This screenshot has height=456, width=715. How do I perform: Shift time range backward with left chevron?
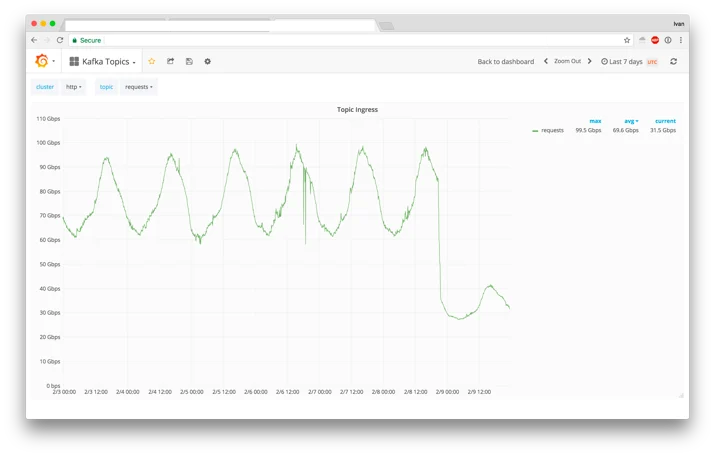[x=545, y=61]
